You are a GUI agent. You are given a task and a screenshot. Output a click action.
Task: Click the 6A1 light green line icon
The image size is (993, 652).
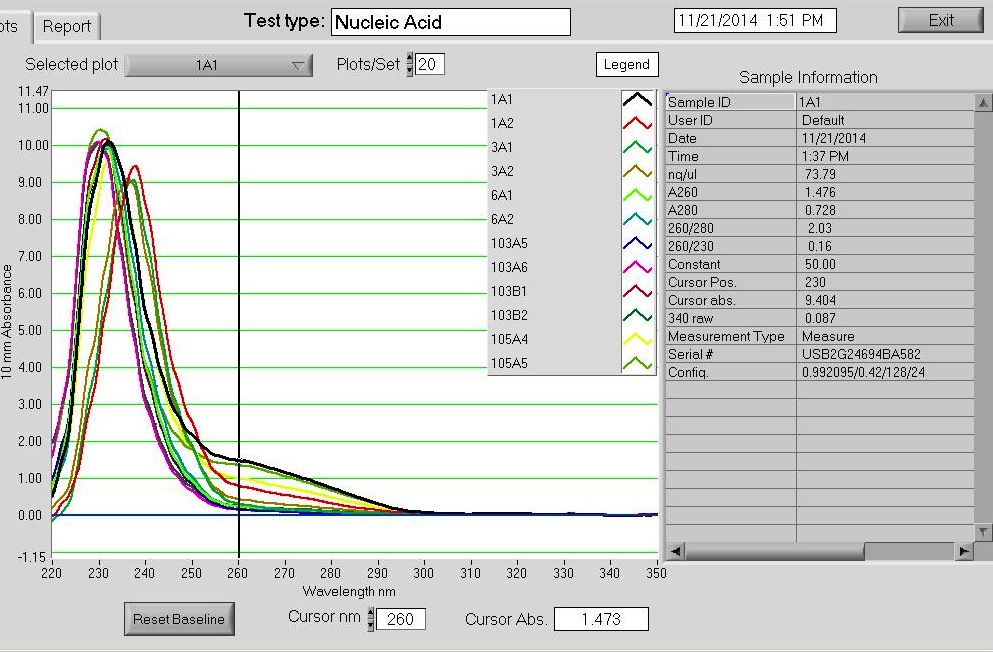pos(637,195)
